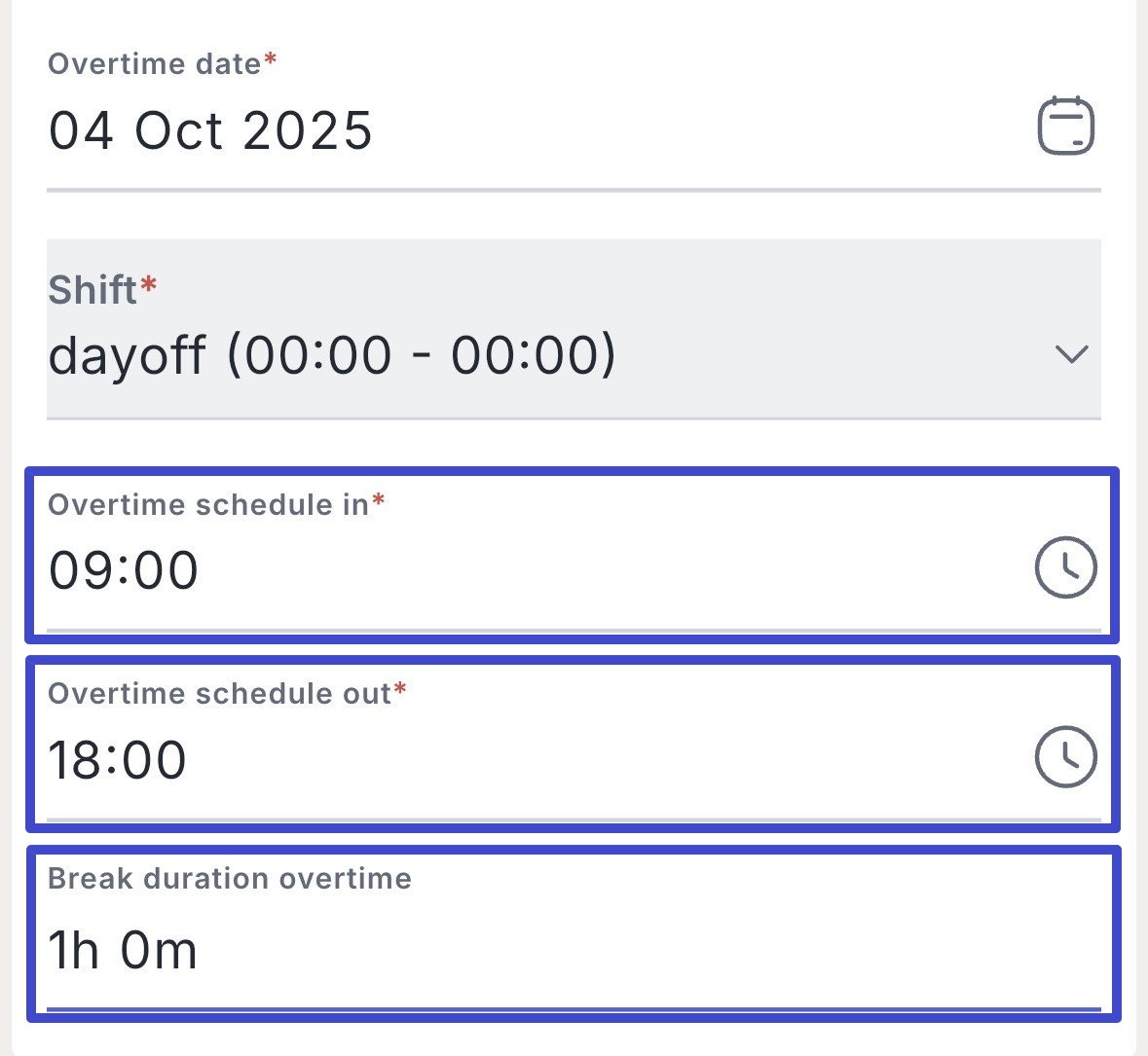
Task: Select the 0m minutes portion of break duration
Action: point(159,950)
